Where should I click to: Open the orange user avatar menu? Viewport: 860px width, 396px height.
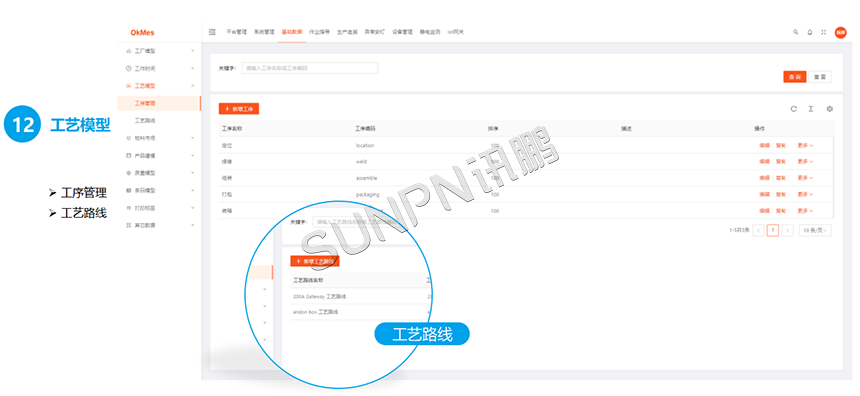(x=840, y=32)
